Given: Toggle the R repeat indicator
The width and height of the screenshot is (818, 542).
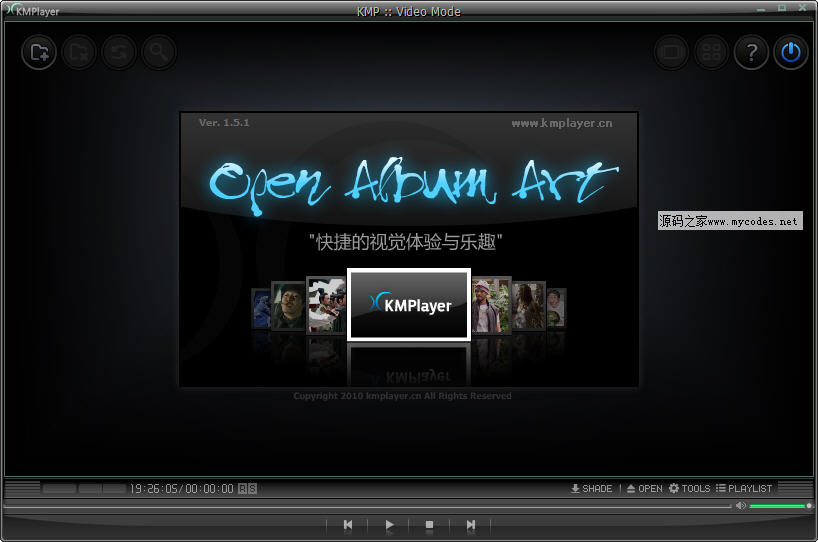Looking at the screenshot, I should (x=243, y=489).
